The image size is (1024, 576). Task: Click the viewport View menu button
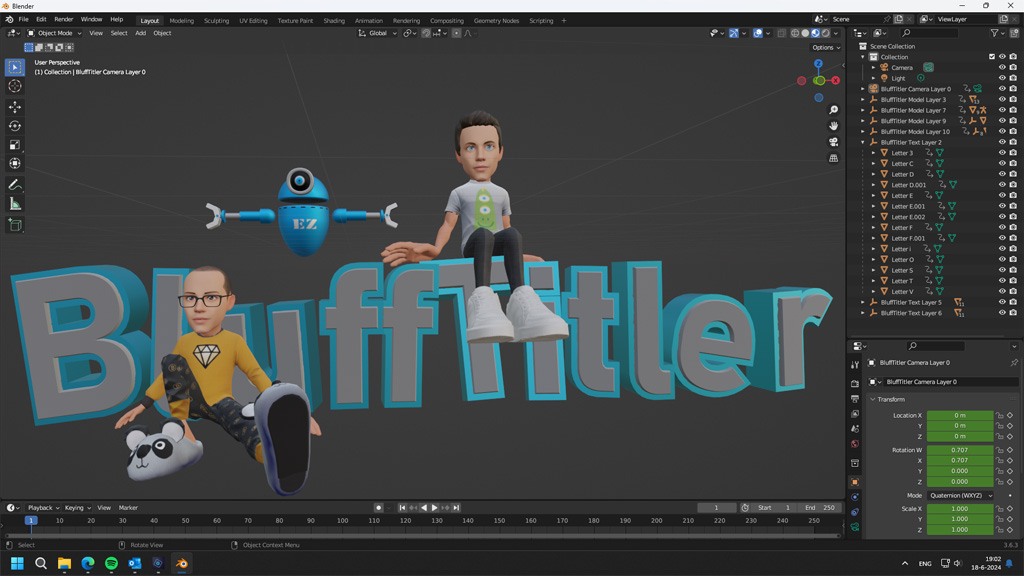tap(96, 33)
